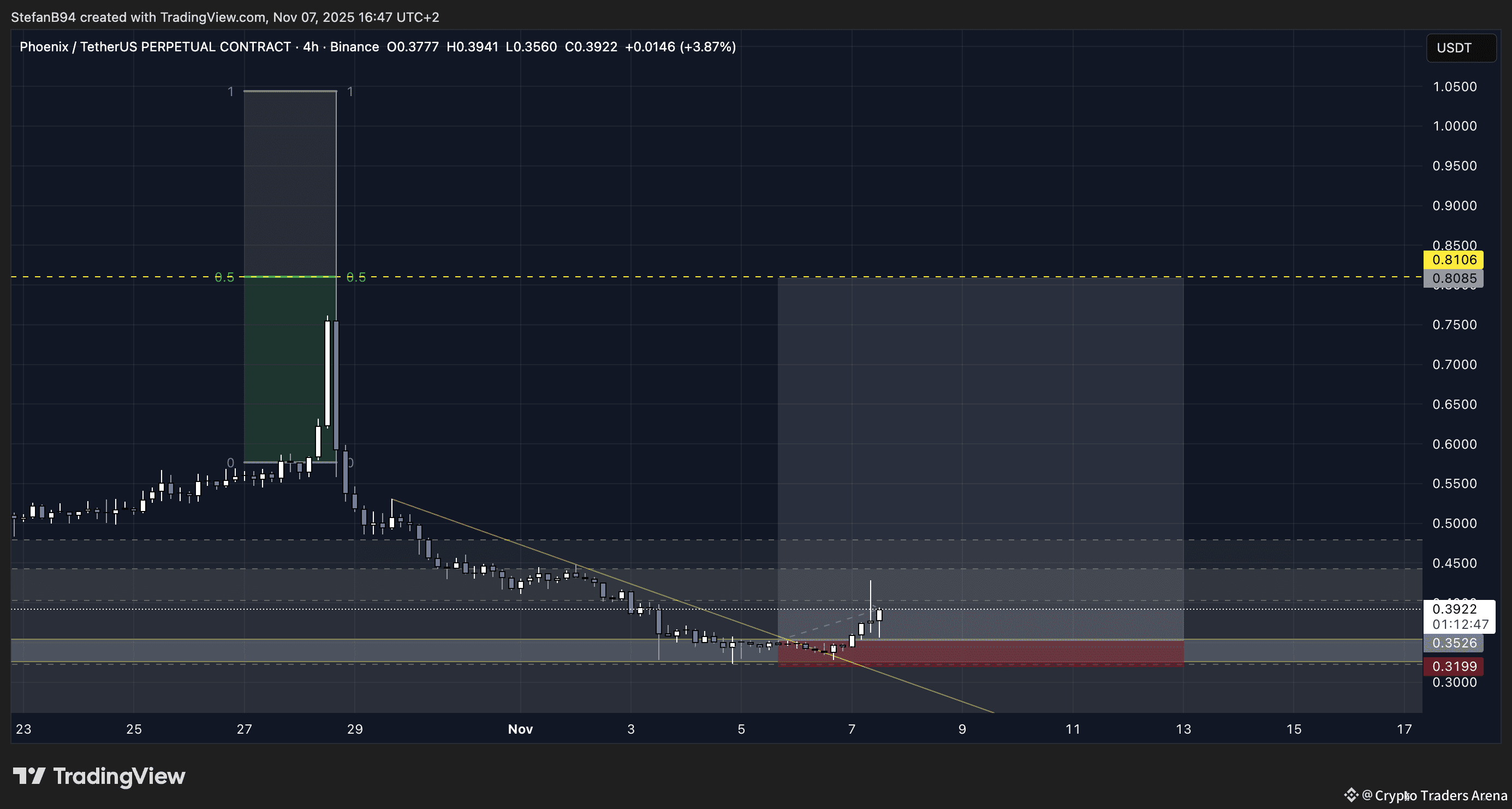Click the 0.3000 price axis label
The image size is (1512, 809).
(1455, 683)
